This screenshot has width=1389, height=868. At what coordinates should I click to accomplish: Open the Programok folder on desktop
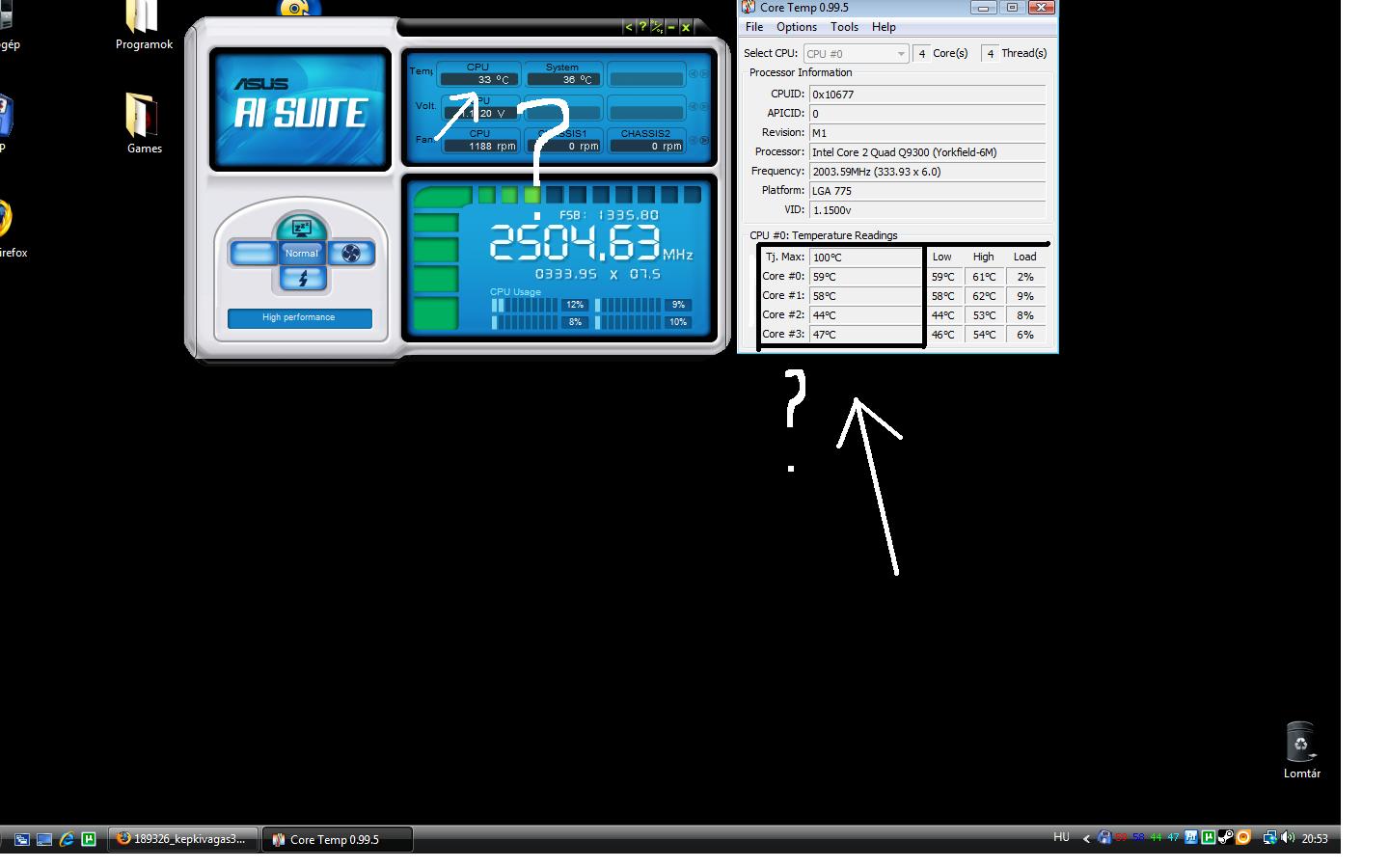144,25
